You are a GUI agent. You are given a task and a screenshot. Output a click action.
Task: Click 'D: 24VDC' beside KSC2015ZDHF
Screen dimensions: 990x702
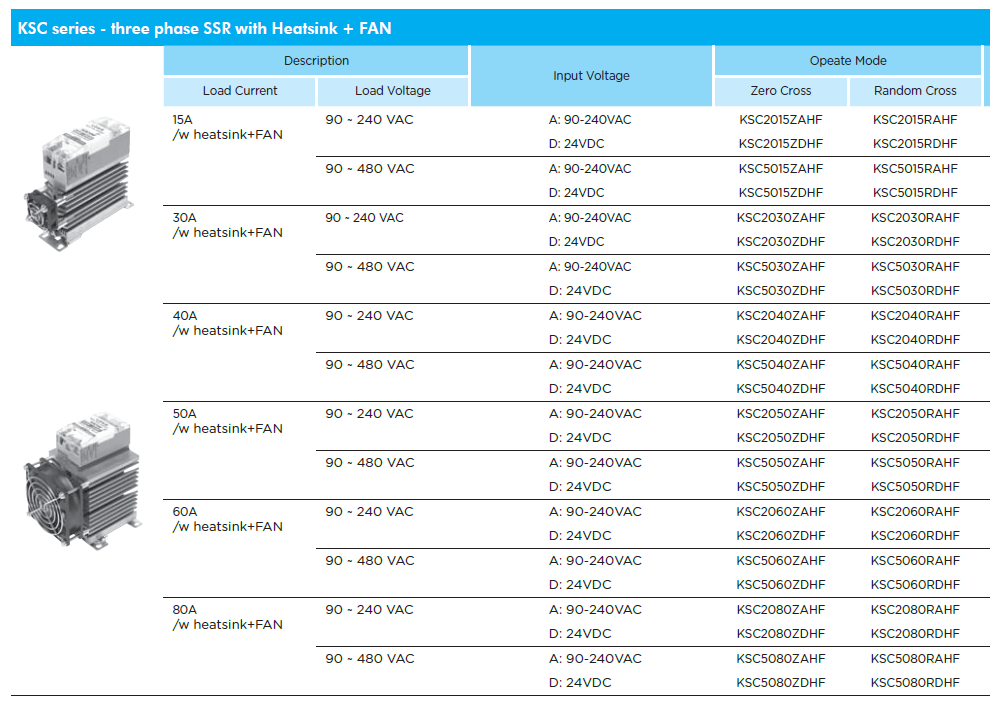pyautogui.click(x=576, y=143)
